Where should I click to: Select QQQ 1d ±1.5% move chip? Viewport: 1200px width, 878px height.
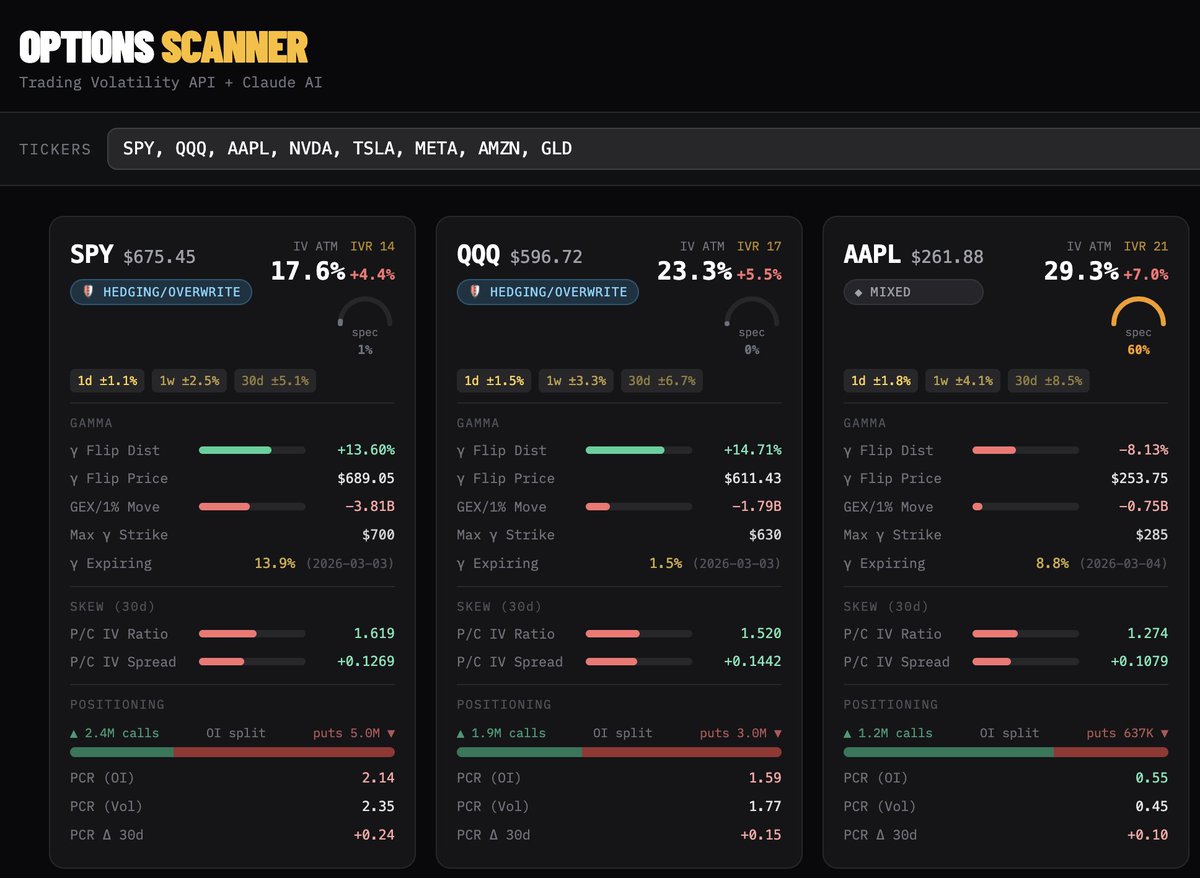click(495, 381)
